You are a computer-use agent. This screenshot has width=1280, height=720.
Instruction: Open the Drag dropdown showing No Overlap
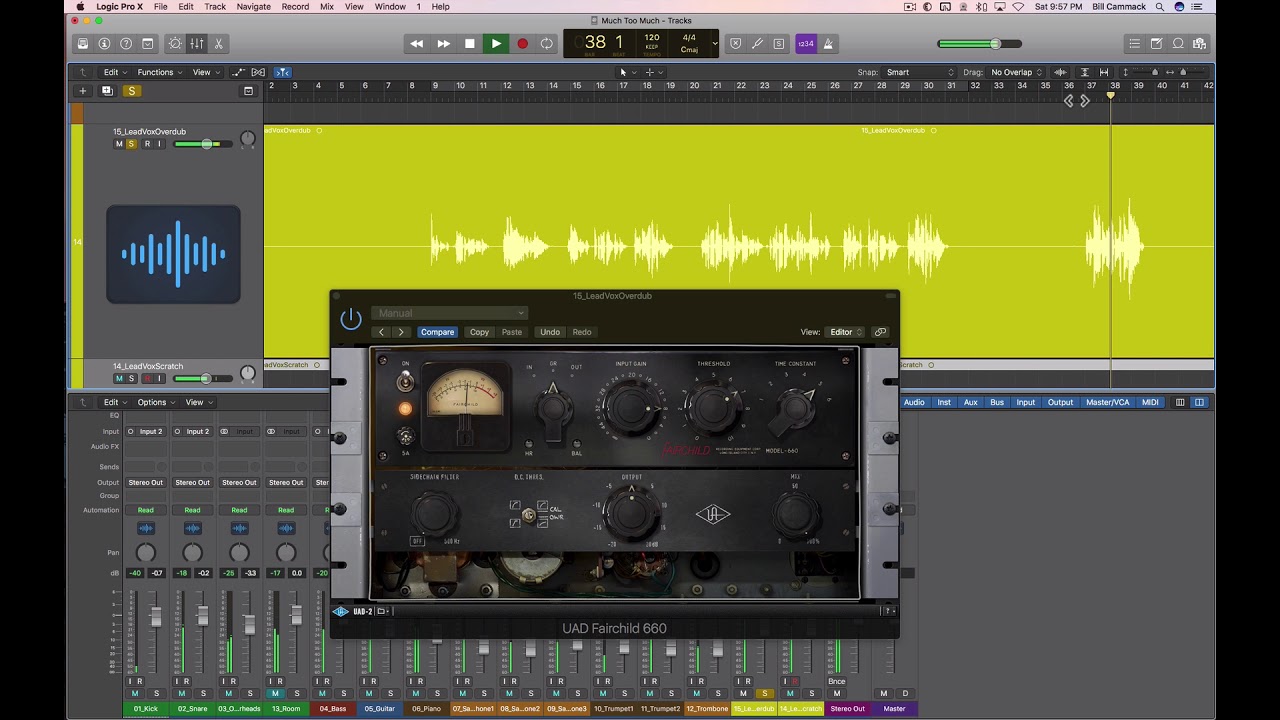coord(1015,72)
